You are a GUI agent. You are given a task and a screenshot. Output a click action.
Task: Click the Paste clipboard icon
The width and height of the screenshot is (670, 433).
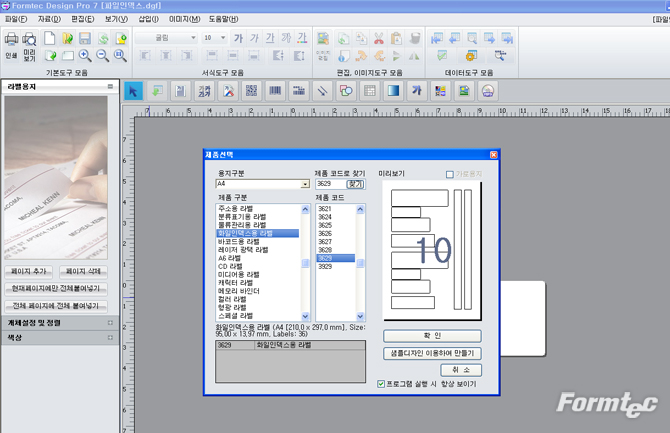point(397,38)
